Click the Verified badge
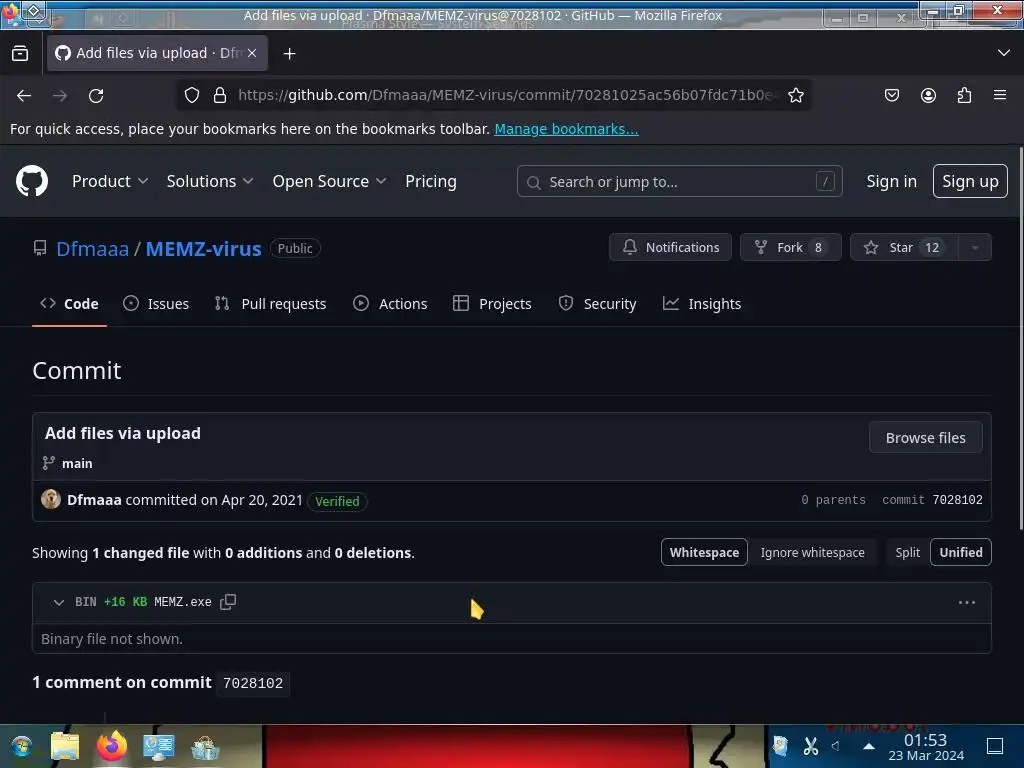The height and width of the screenshot is (768, 1024). pos(337,501)
